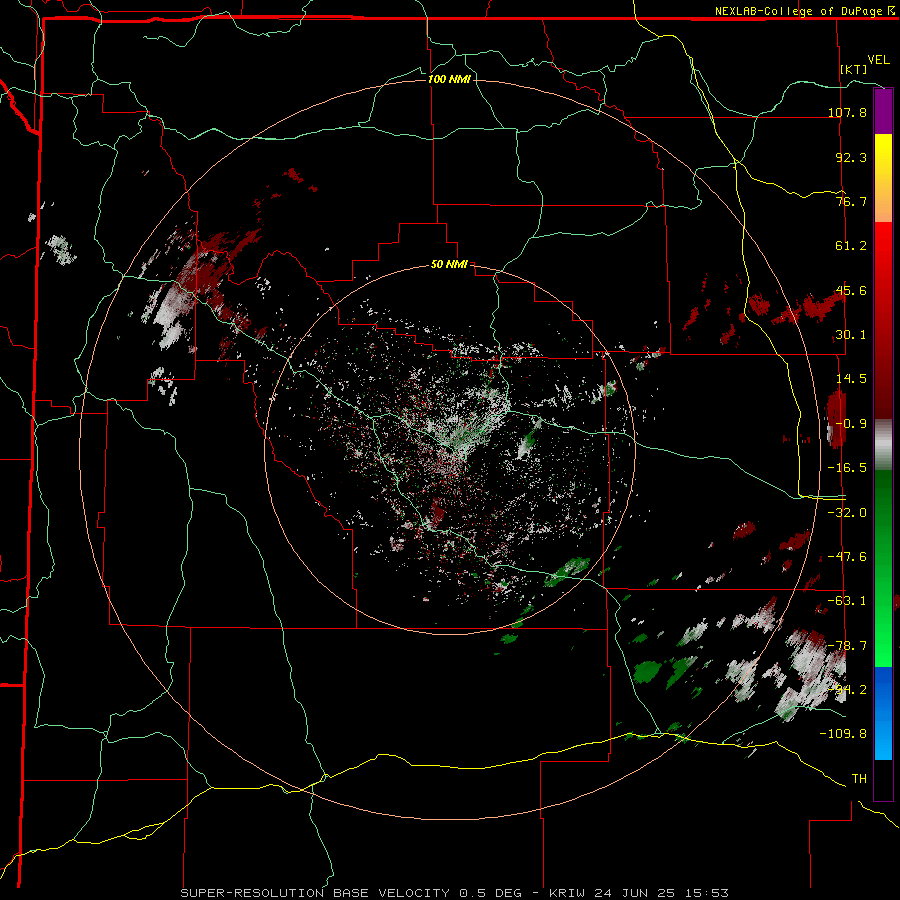
Task: Pick the black TH segment of the color bar
Action: pyautogui.click(x=883, y=779)
